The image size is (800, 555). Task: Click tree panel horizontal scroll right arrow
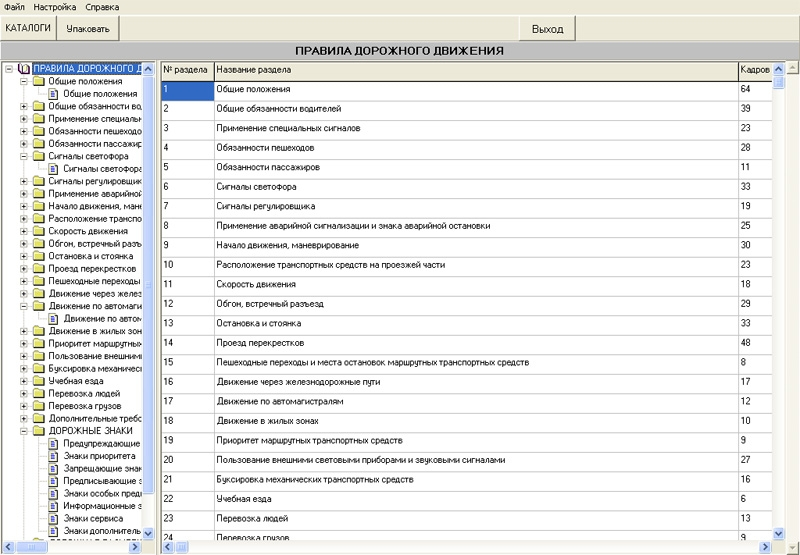pyautogui.click(x=135, y=547)
